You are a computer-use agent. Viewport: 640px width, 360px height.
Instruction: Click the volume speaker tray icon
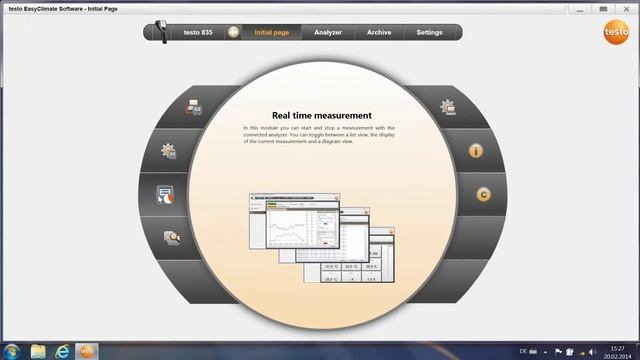[593, 352]
